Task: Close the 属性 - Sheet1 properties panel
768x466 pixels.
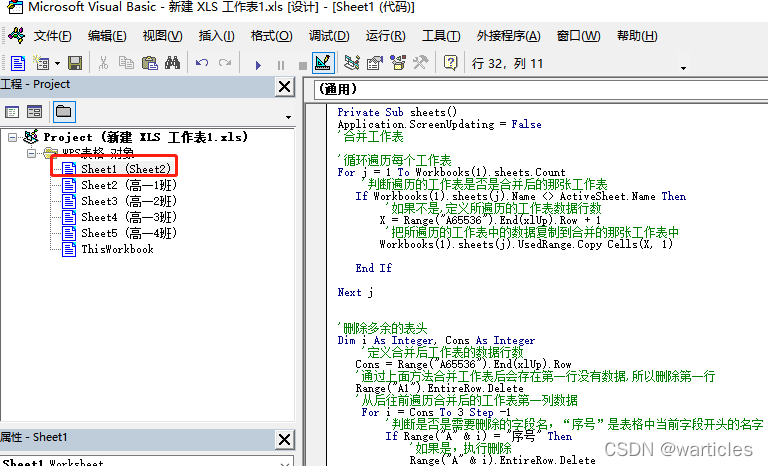Action: pyautogui.click(x=284, y=440)
